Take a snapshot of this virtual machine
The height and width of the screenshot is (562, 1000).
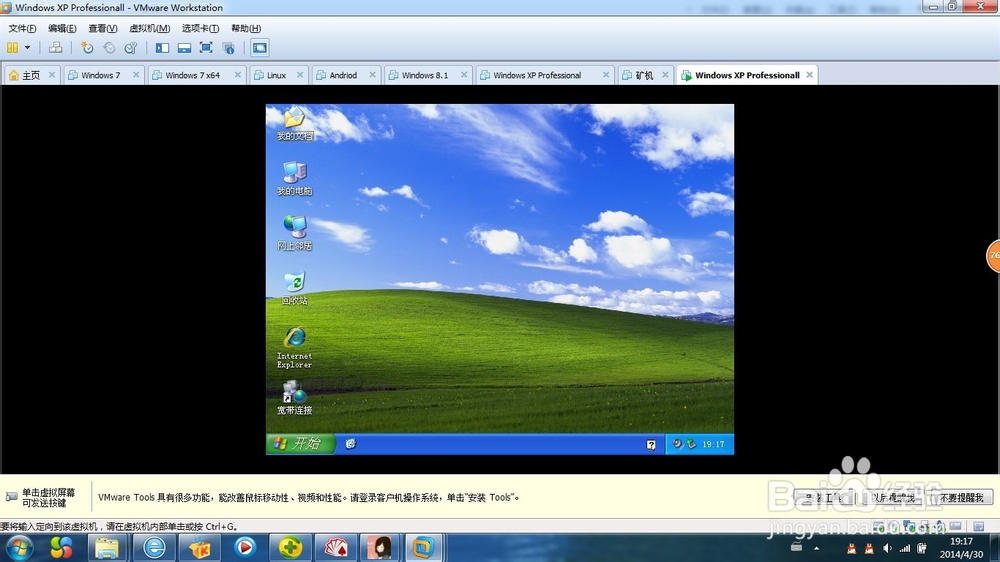87,47
